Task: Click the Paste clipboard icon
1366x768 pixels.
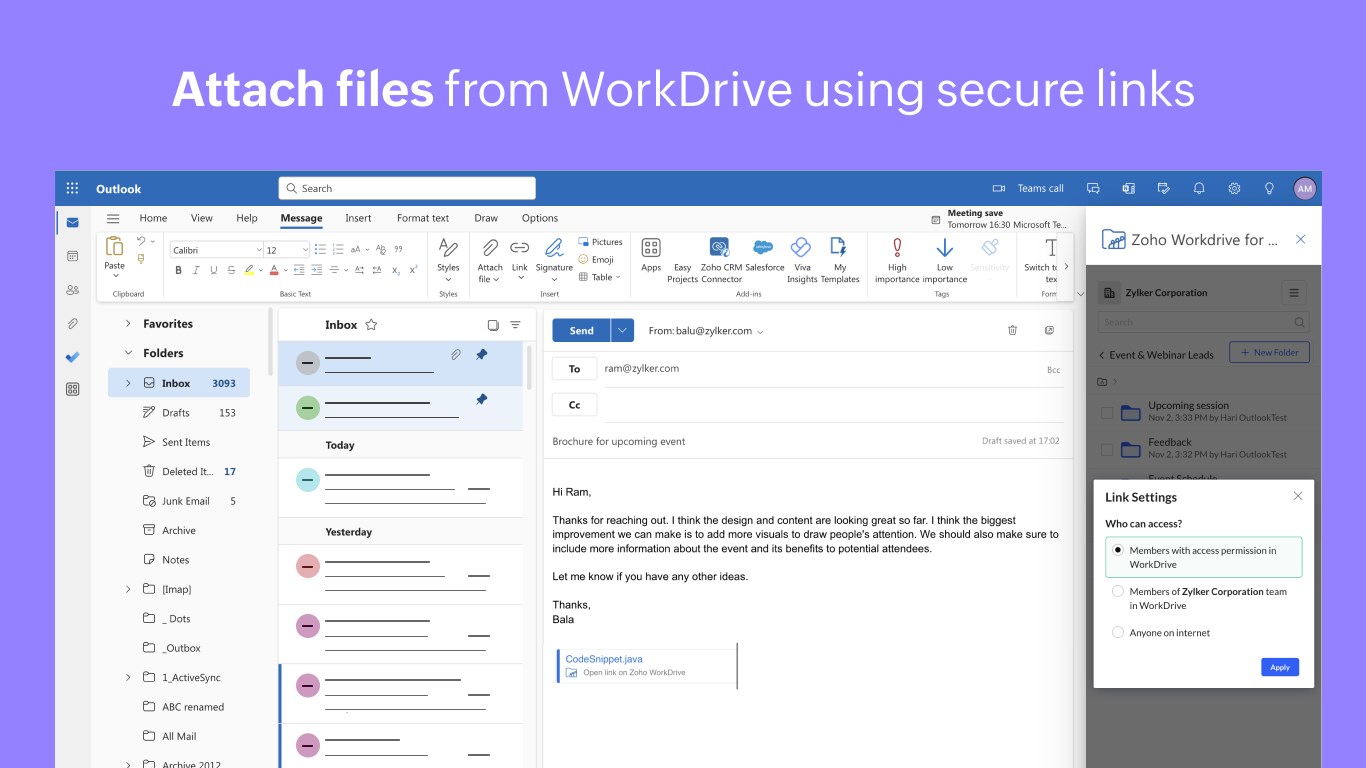Action: (114, 246)
